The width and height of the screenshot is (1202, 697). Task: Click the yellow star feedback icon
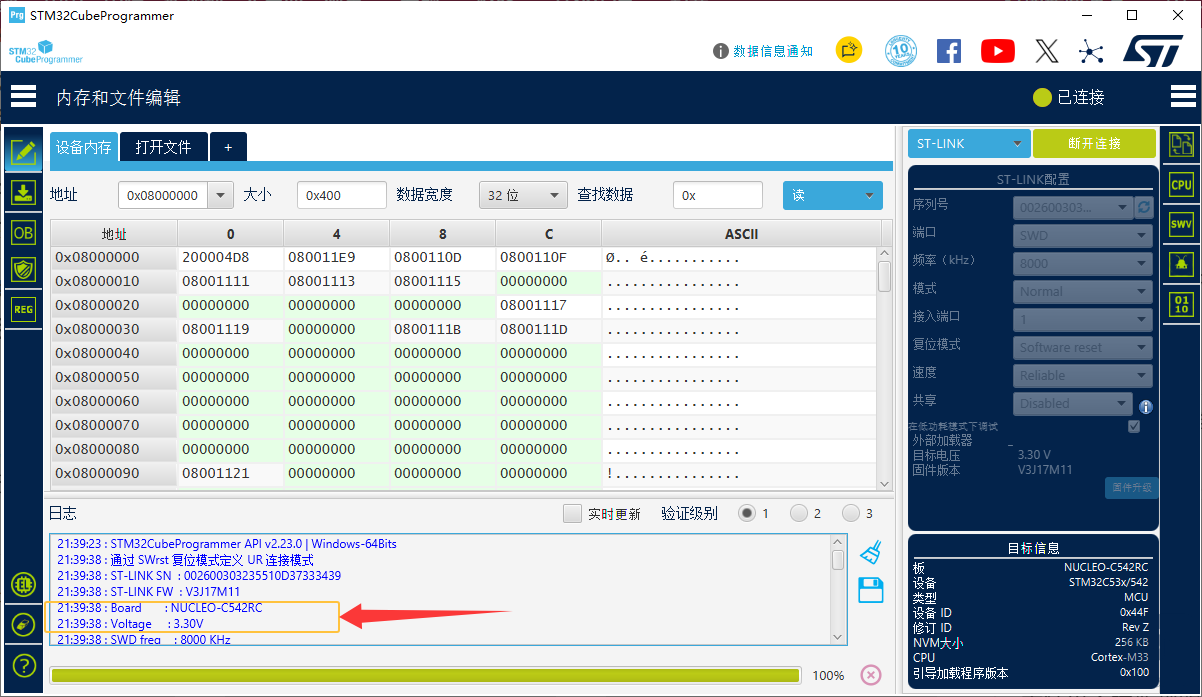click(x=849, y=50)
